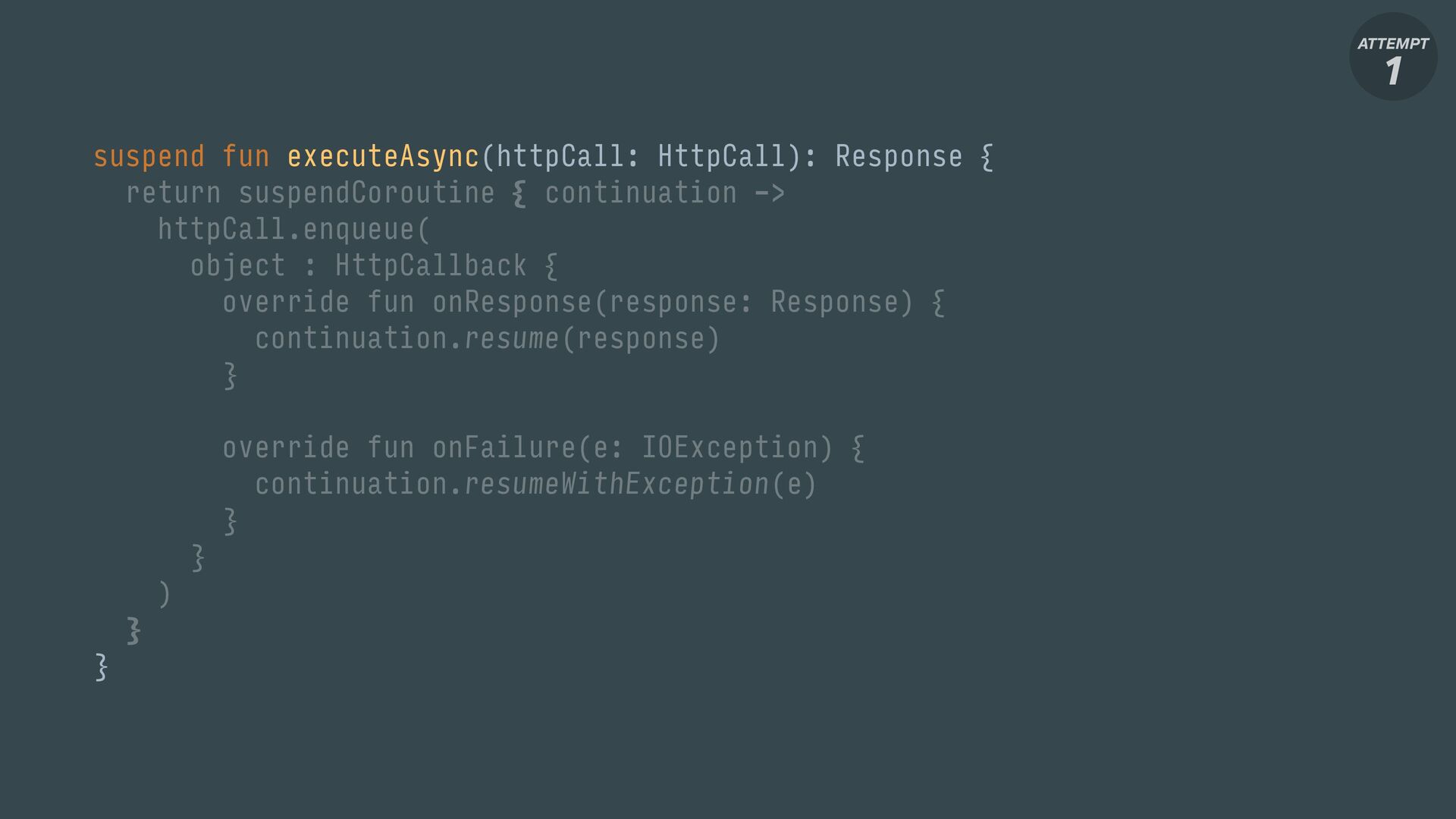Click the HttpCallback type name

coord(431,265)
